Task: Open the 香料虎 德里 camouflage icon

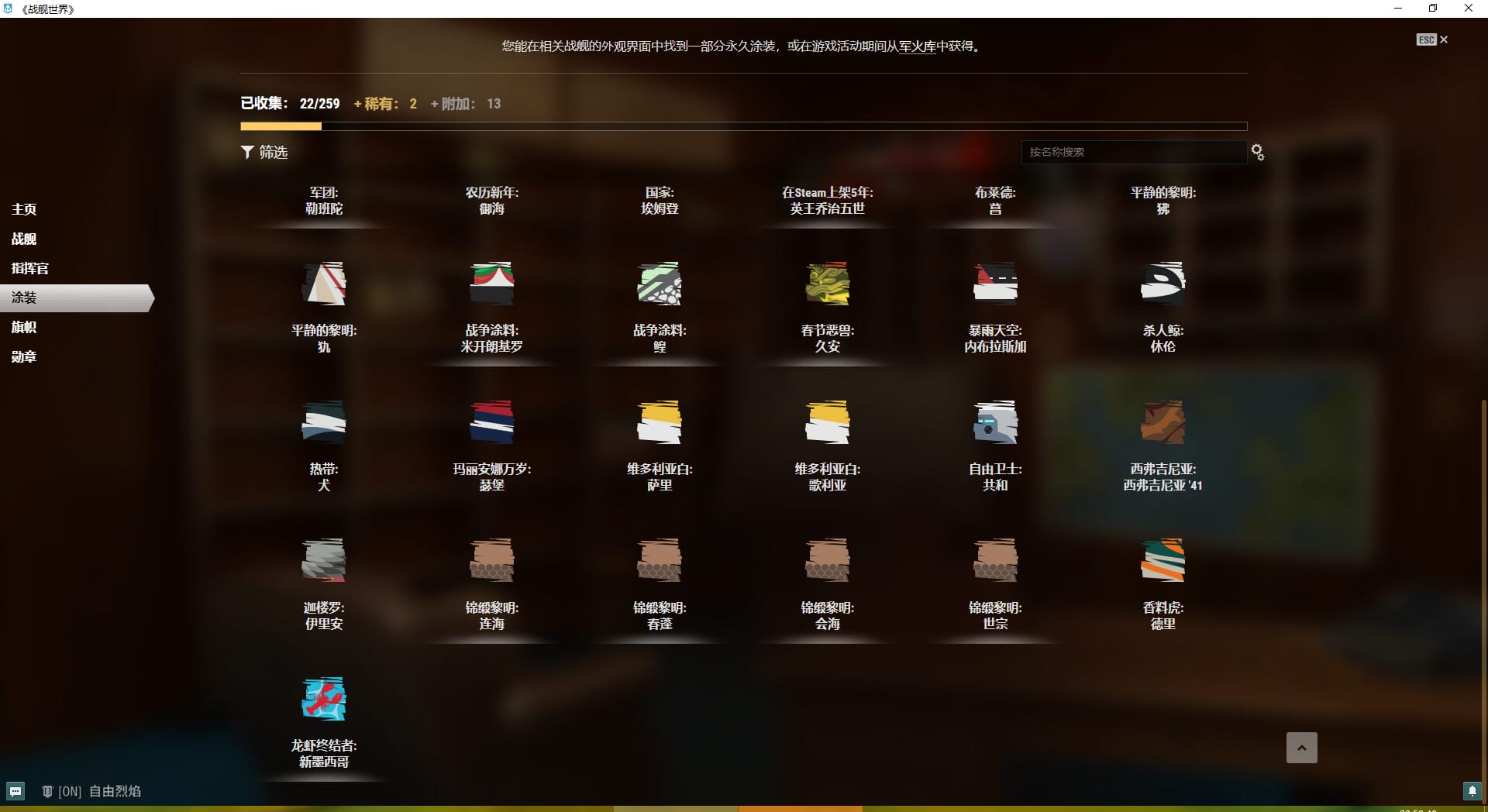Action: (x=1162, y=560)
